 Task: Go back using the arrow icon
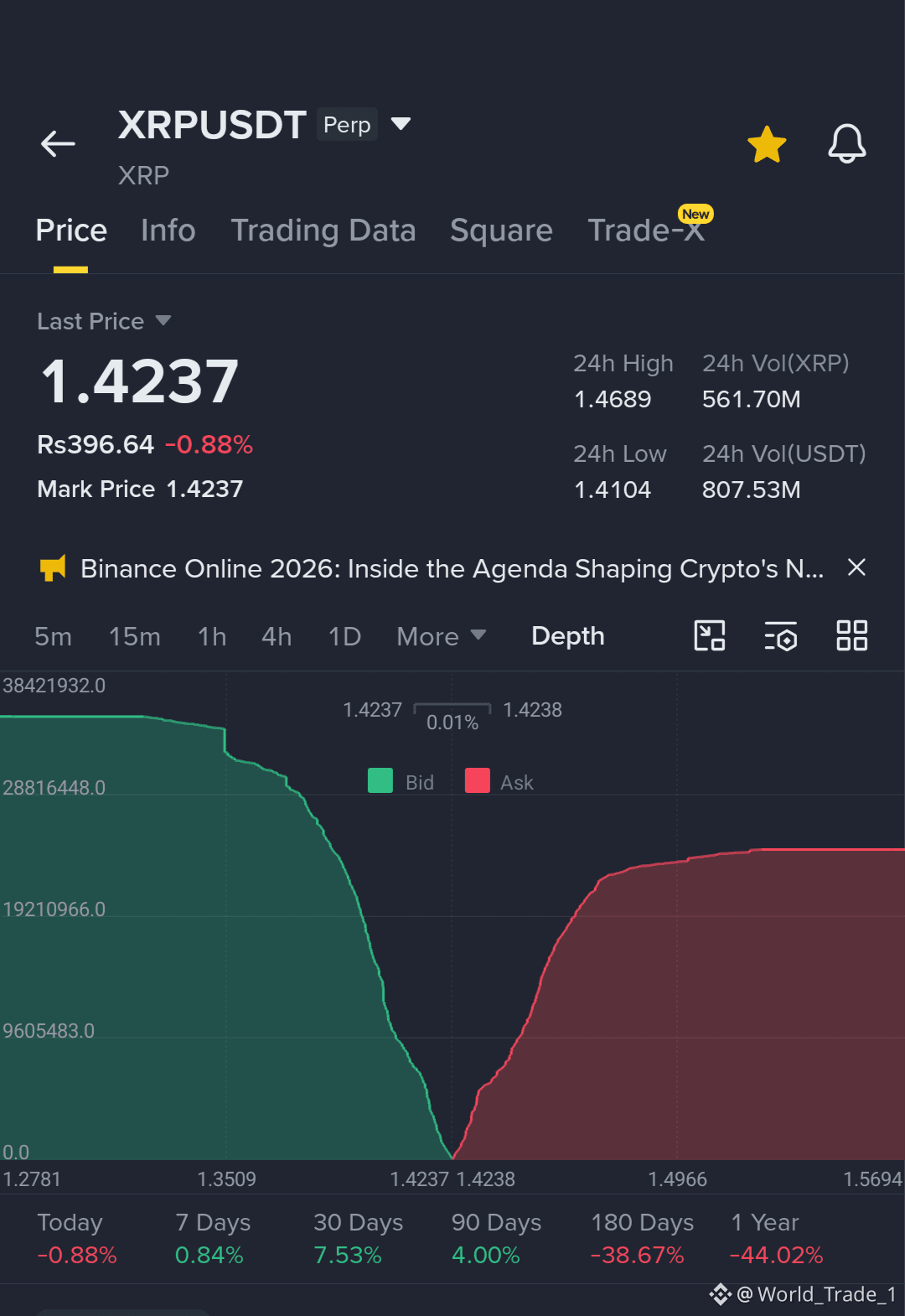58,144
